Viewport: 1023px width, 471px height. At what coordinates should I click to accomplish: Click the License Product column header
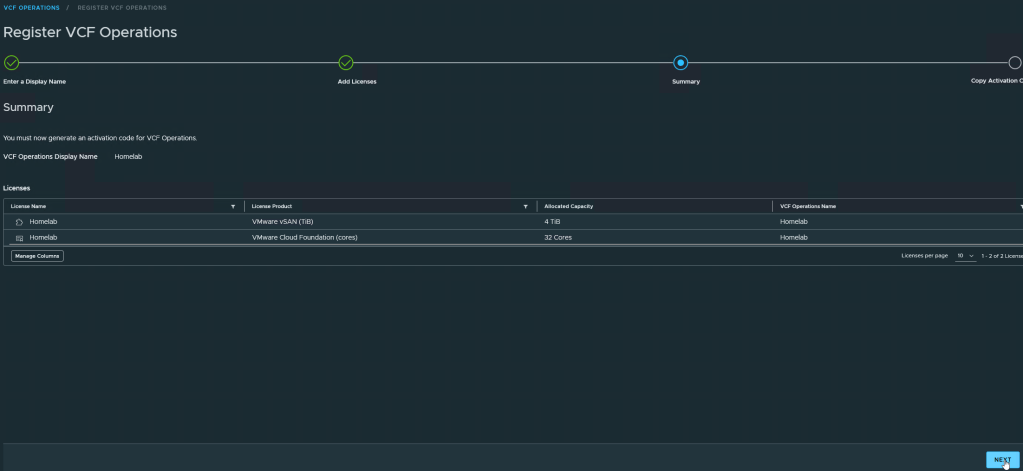click(272, 206)
